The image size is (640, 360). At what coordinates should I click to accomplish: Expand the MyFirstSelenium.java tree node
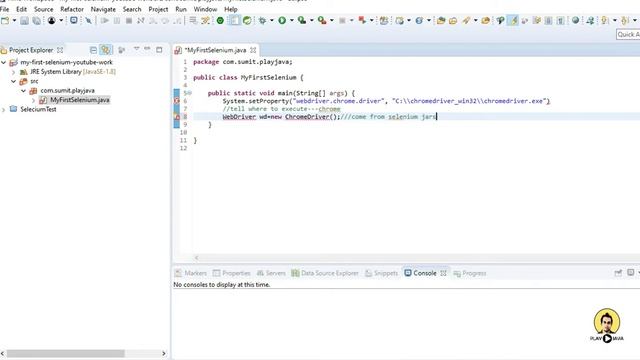[33, 100]
